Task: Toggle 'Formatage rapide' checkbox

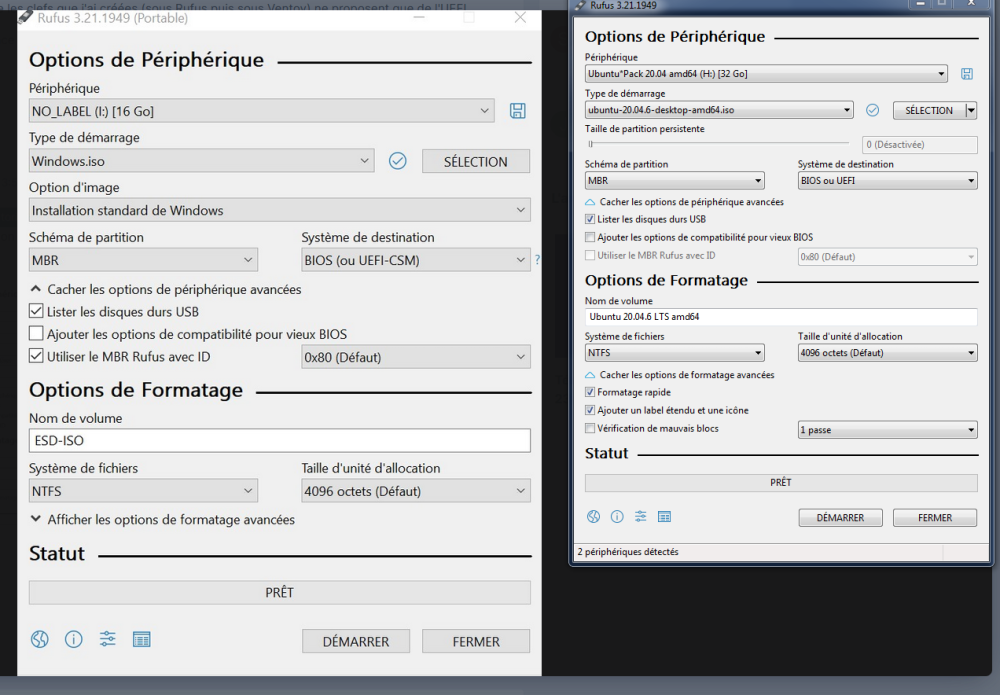Action: pos(590,392)
